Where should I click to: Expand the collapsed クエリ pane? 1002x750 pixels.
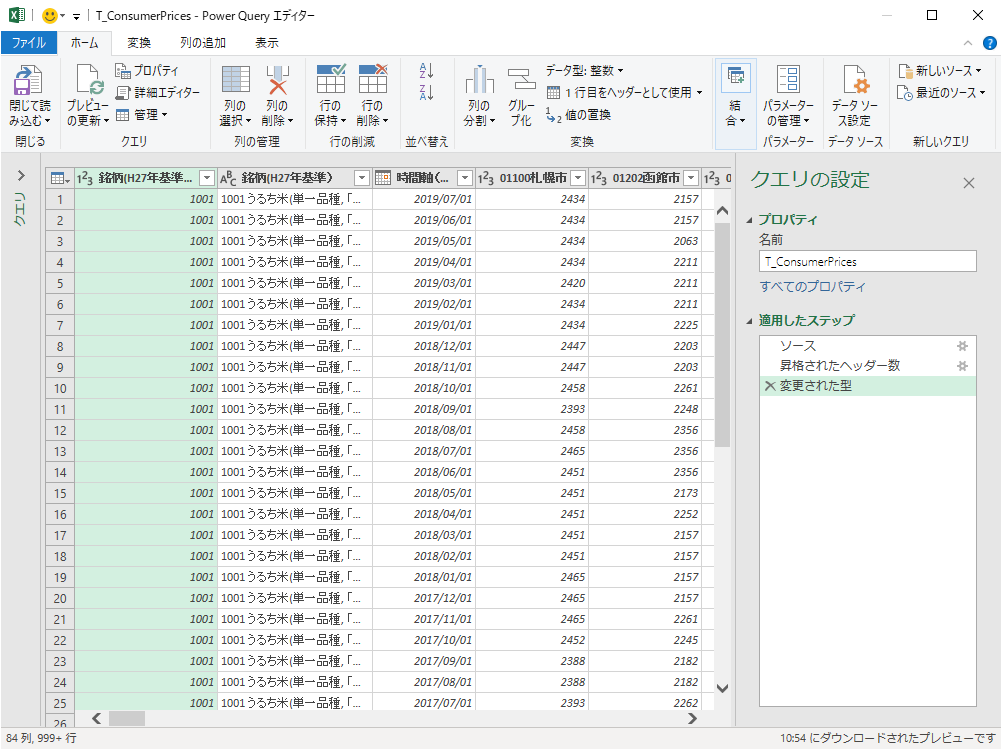[x=21, y=176]
